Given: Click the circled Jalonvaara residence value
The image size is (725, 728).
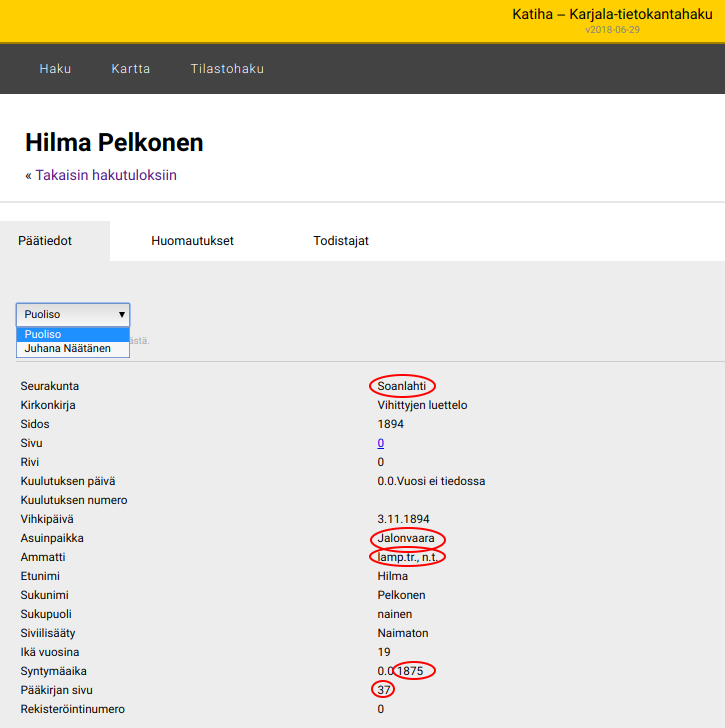Looking at the screenshot, I should tap(405, 538).
